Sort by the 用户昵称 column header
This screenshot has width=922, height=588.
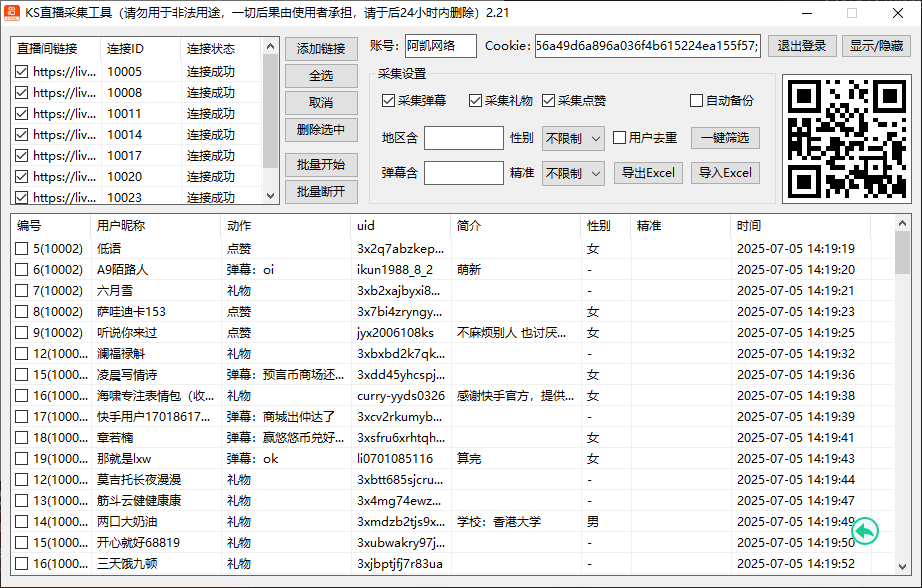[121, 226]
